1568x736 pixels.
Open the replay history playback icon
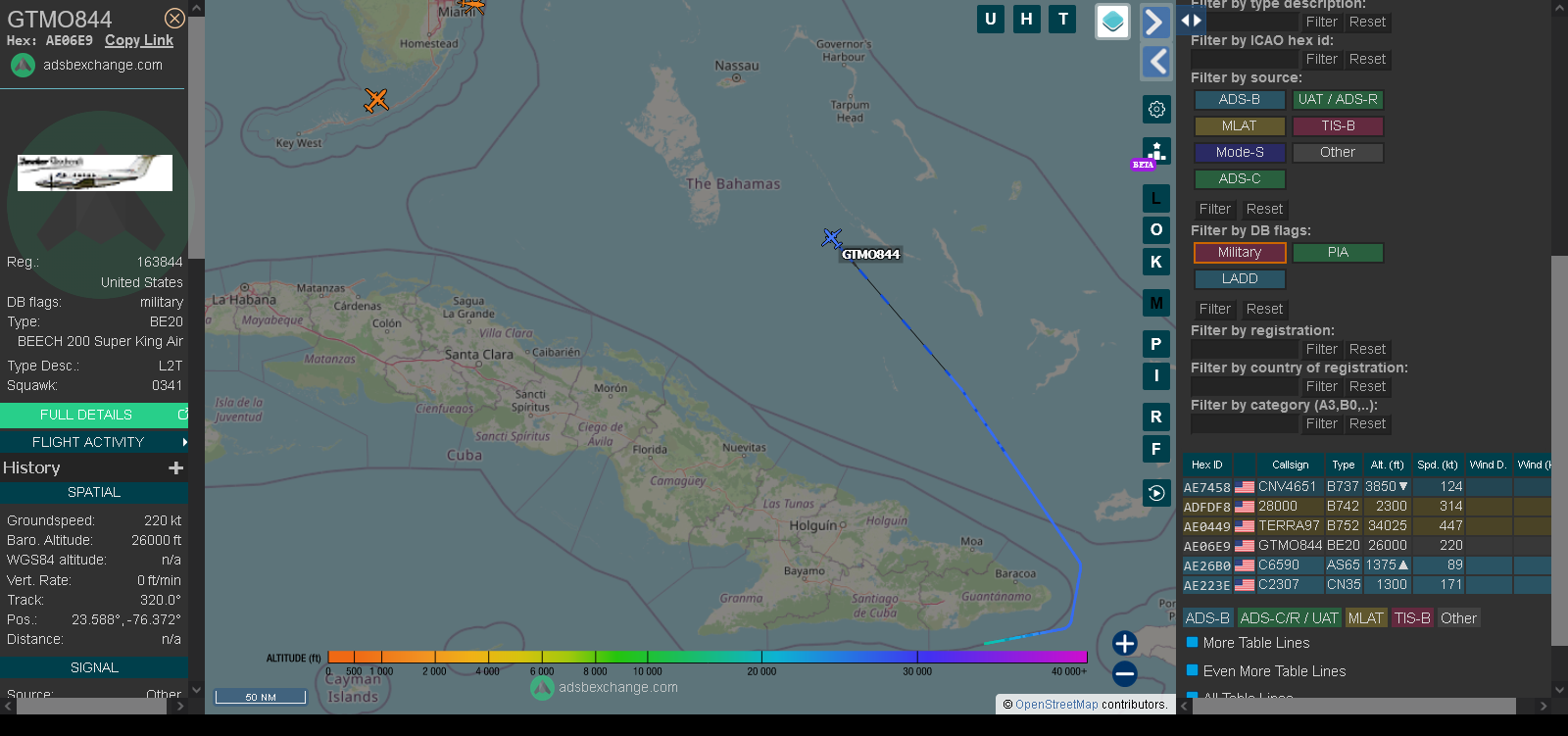tap(1156, 493)
